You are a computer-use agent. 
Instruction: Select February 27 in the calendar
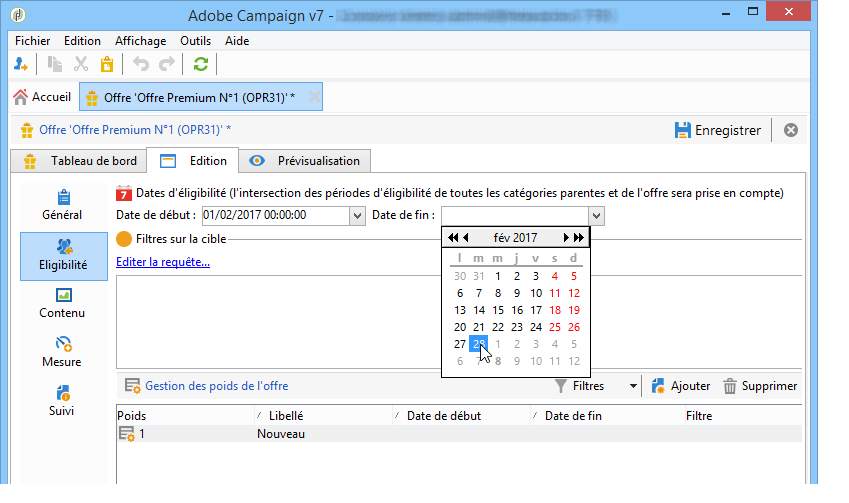click(x=460, y=344)
